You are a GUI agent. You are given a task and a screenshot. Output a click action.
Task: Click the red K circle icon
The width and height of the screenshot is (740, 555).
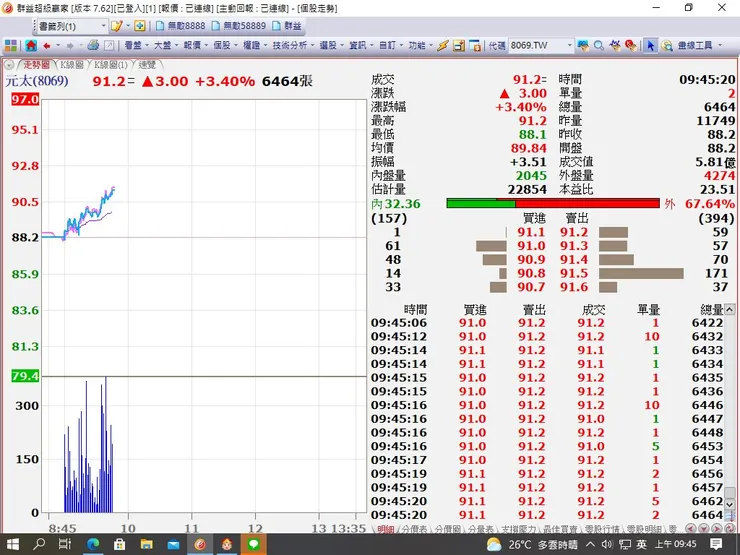[x=631, y=45]
